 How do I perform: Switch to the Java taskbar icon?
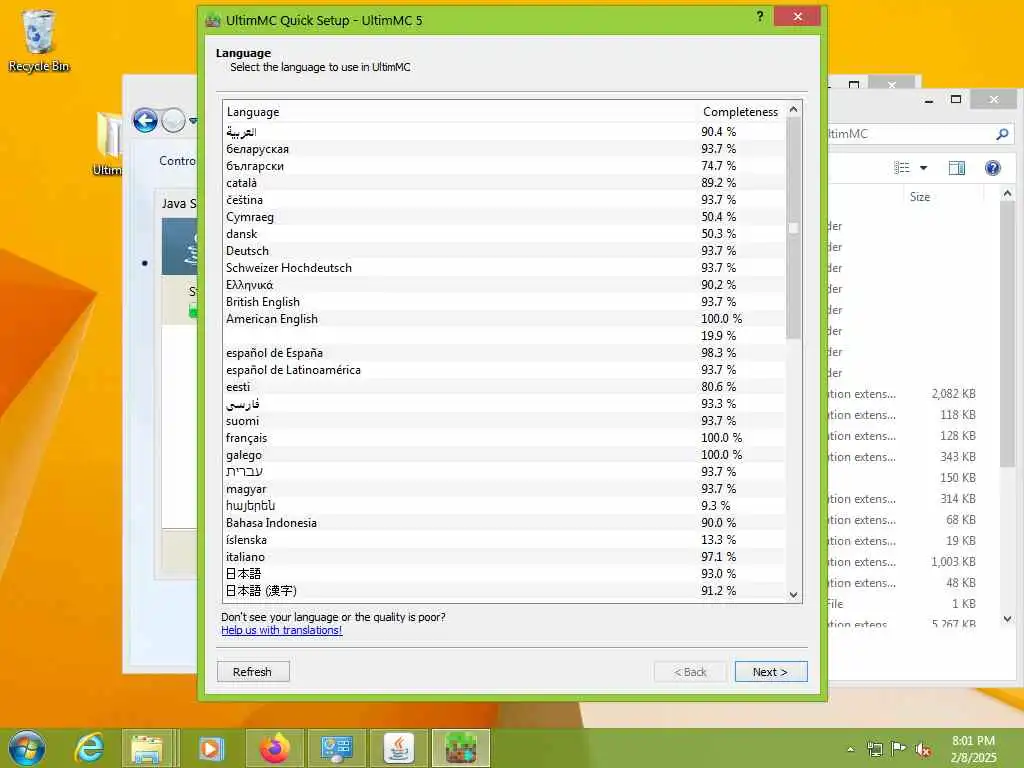pos(398,748)
